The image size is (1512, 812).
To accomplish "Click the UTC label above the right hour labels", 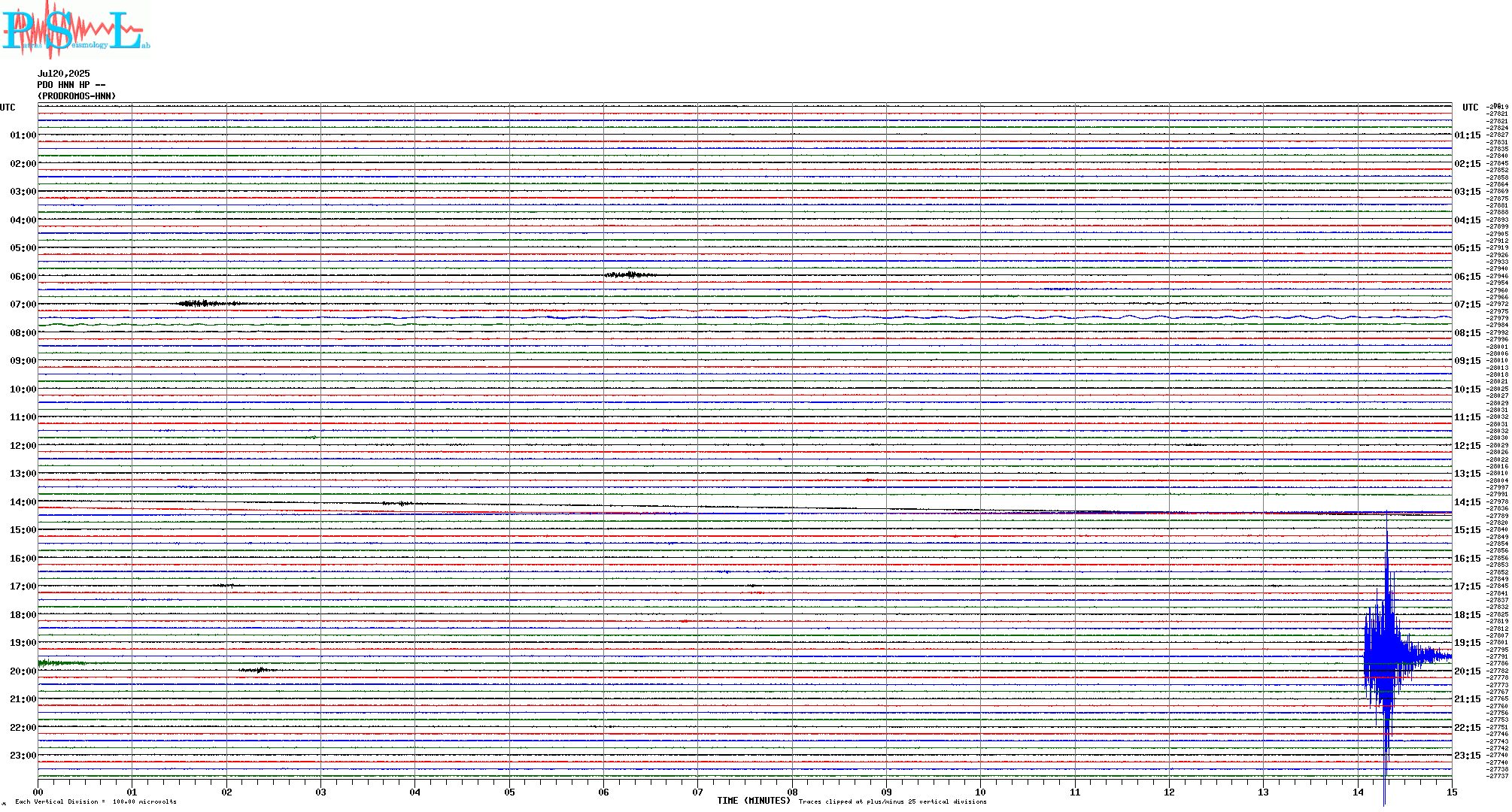I will click(1470, 108).
